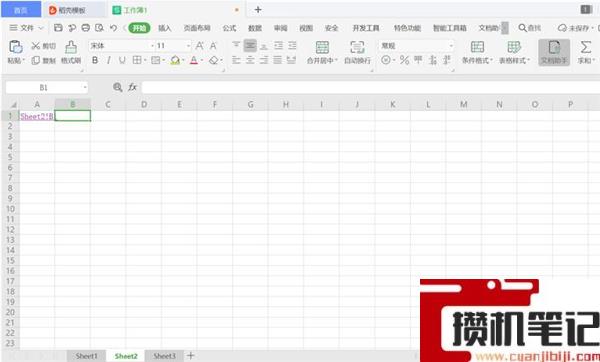
Task: Click the fx insert function icon
Action: (132, 87)
